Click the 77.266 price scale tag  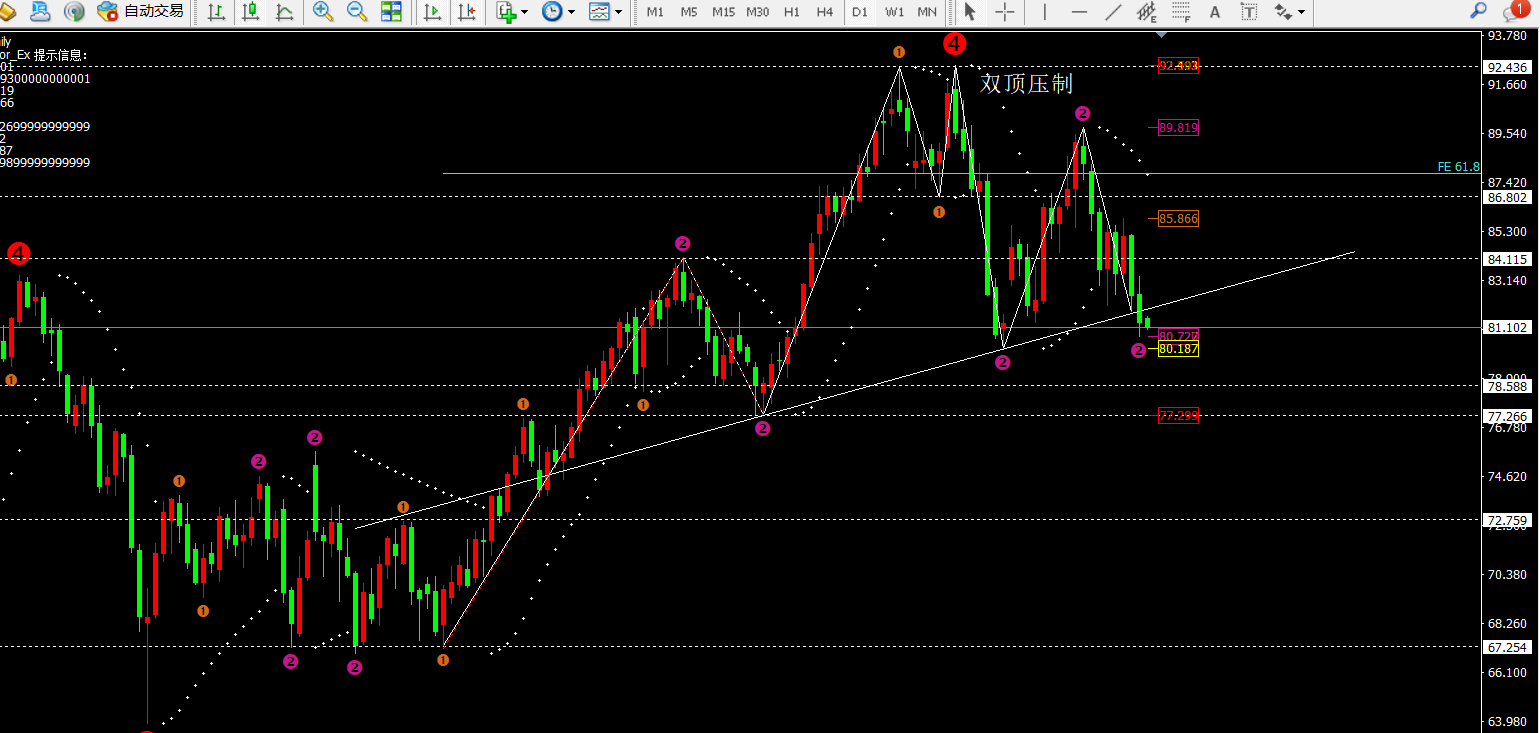1508,416
